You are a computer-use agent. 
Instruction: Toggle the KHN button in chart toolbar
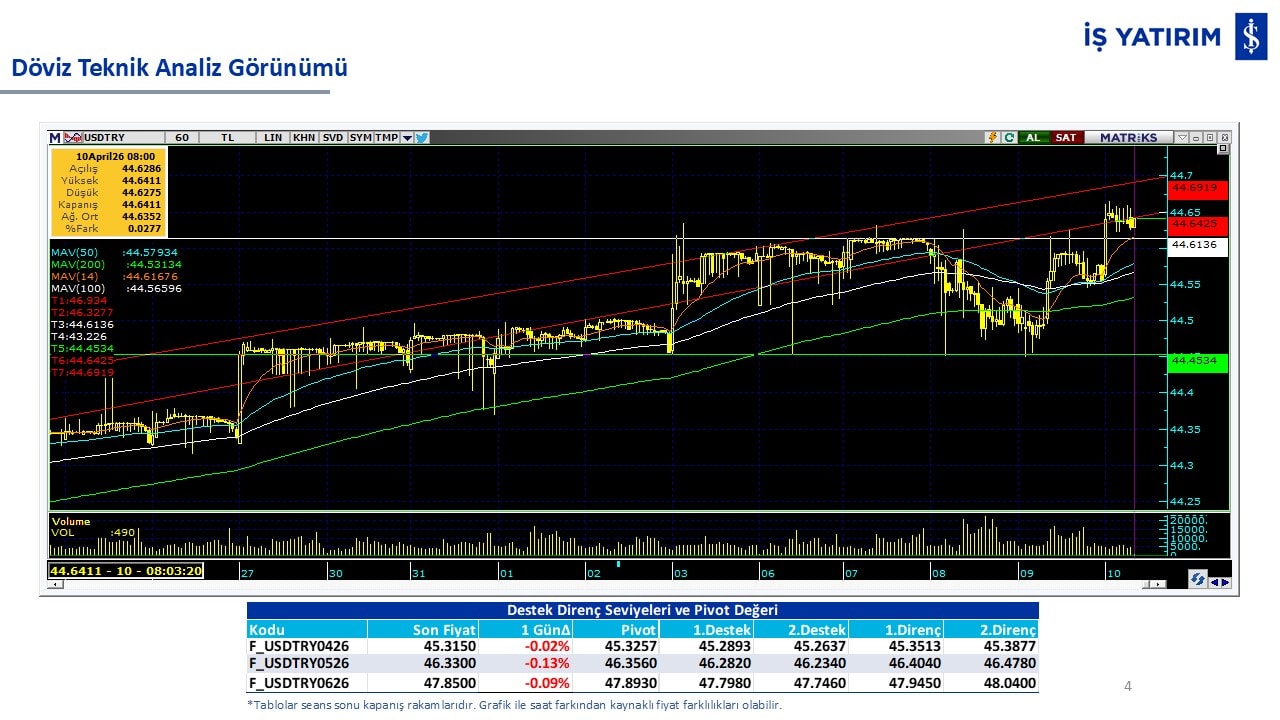tap(303, 138)
